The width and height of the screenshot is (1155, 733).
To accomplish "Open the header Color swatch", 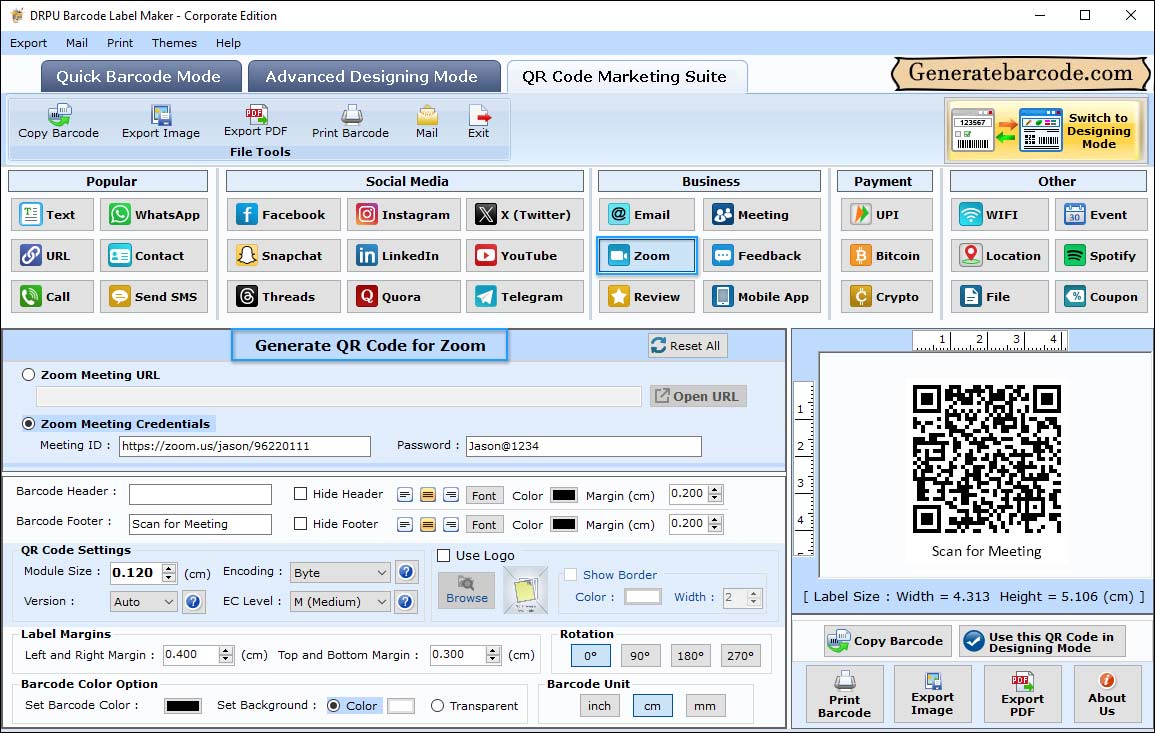I will 564,495.
